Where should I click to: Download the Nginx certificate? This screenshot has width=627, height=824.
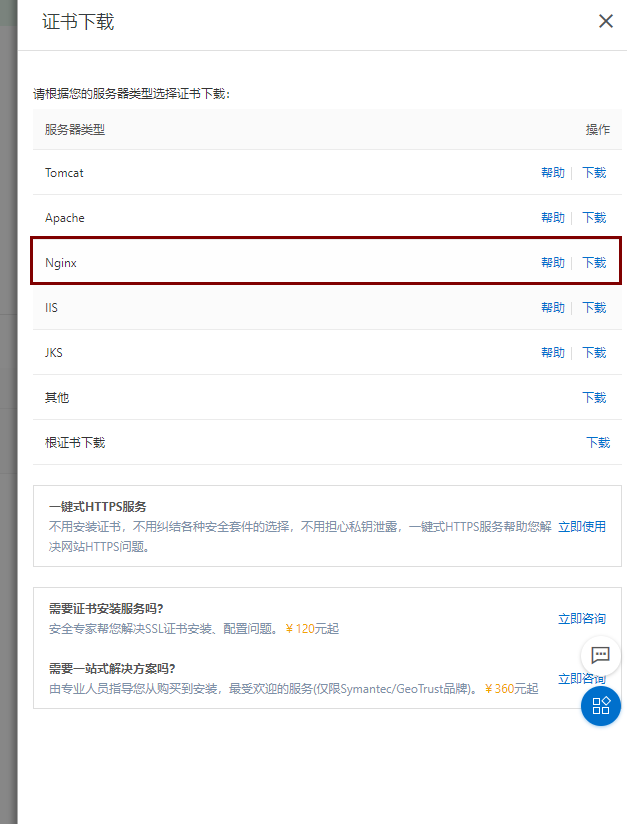tap(594, 263)
